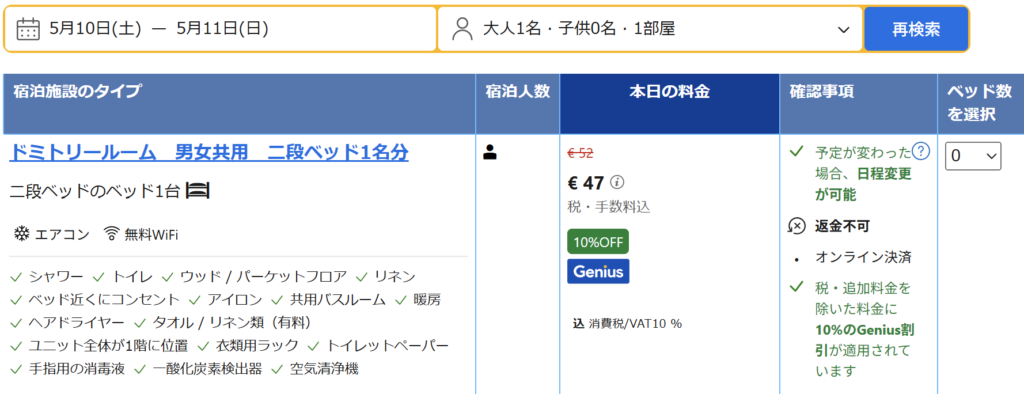Click the アイロン amenity
Image resolution: width=1024 pixels, height=394 pixels.
click(x=235, y=299)
